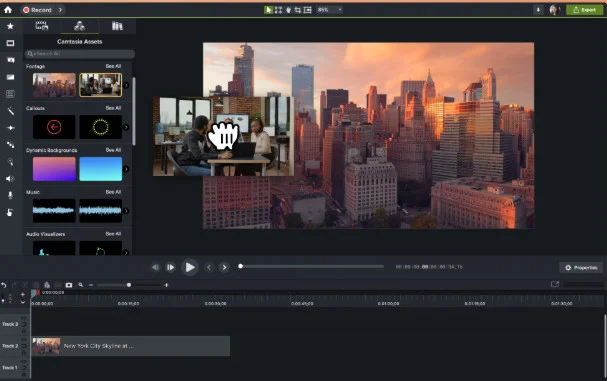This screenshot has width=607, height=381.
Task: Go to the Home screen icon
Action: [8, 10]
